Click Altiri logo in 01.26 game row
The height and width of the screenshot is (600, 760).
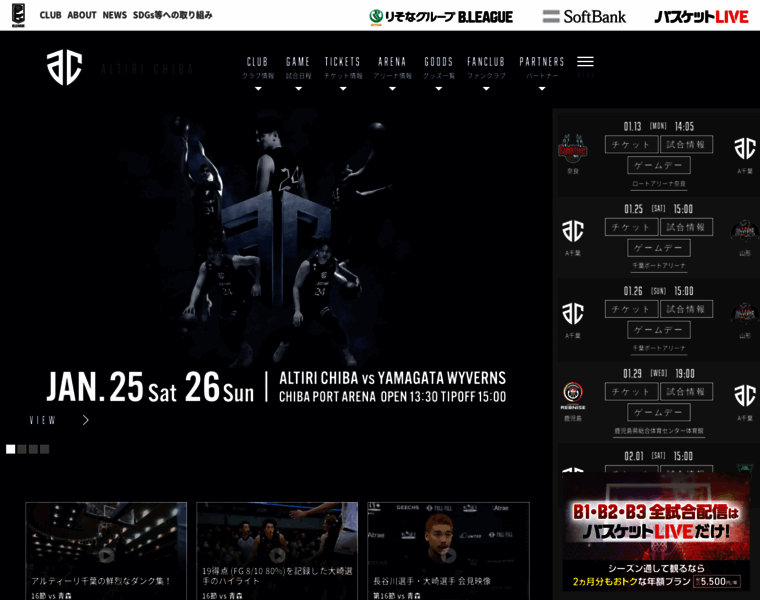572,313
